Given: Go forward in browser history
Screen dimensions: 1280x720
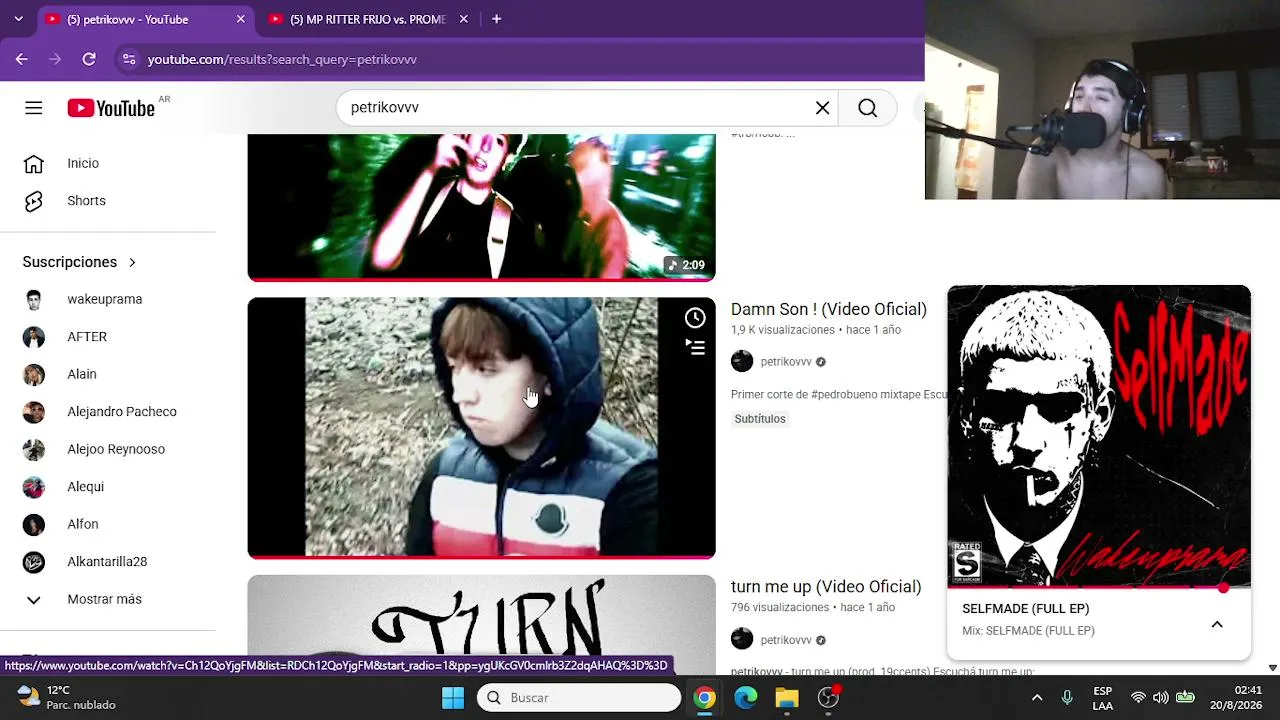Looking at the screenshot, I should point(55,59).
